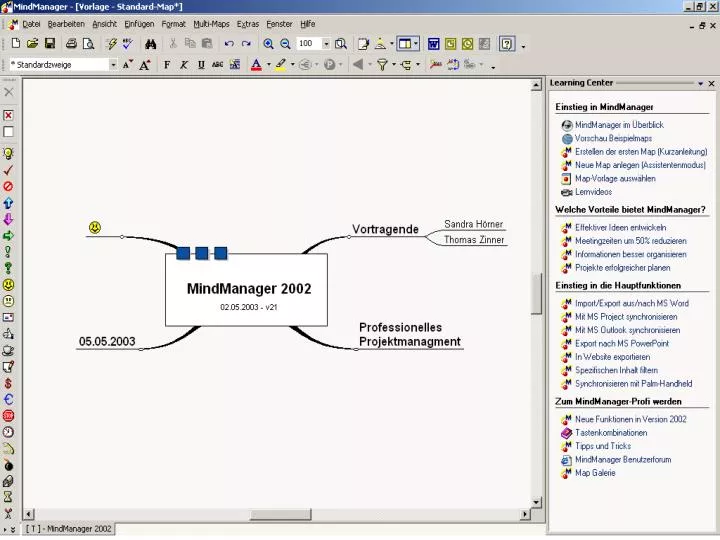Open the Ansicht menu

105,24
